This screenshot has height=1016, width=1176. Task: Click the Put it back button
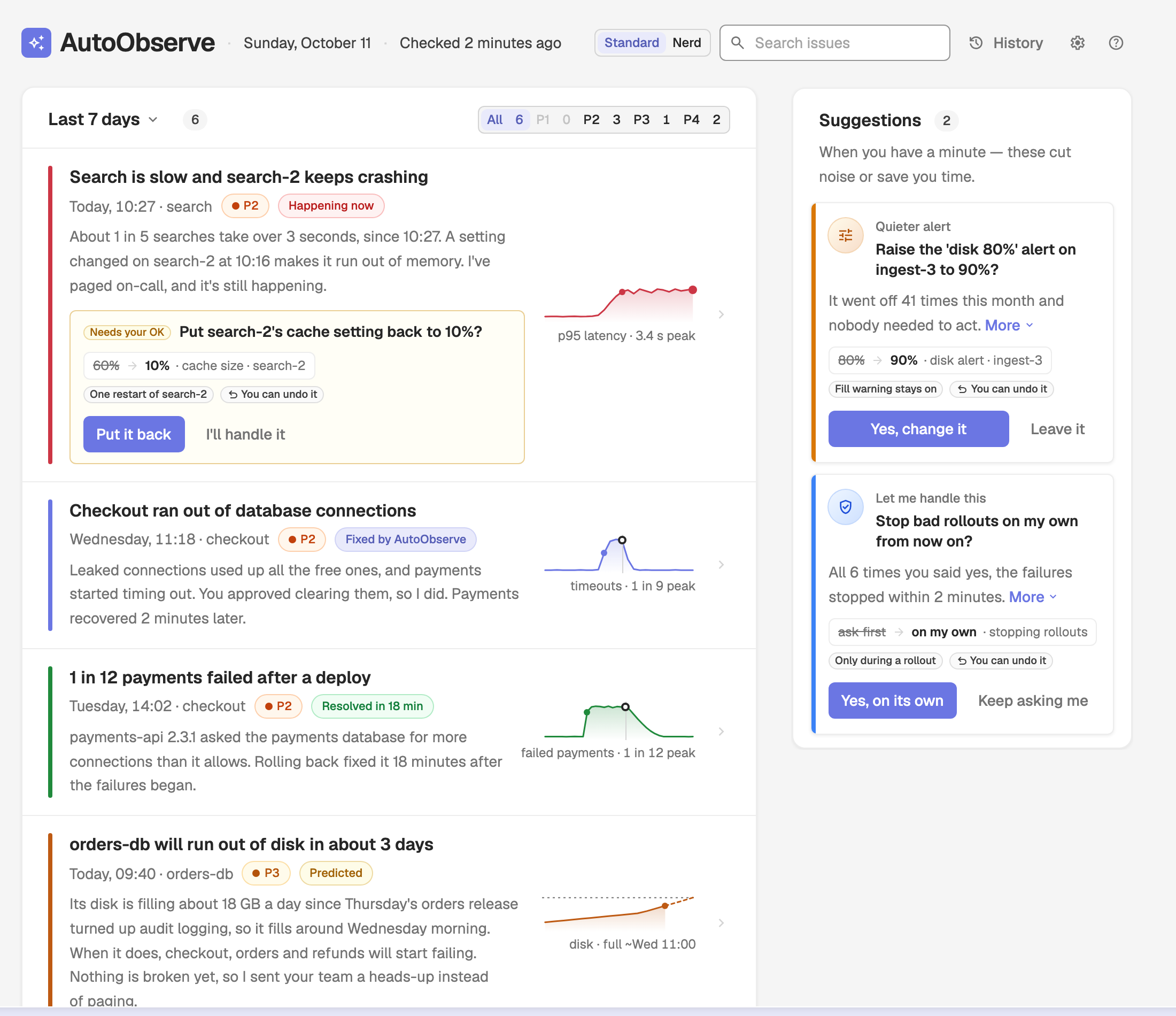[134, 434]
